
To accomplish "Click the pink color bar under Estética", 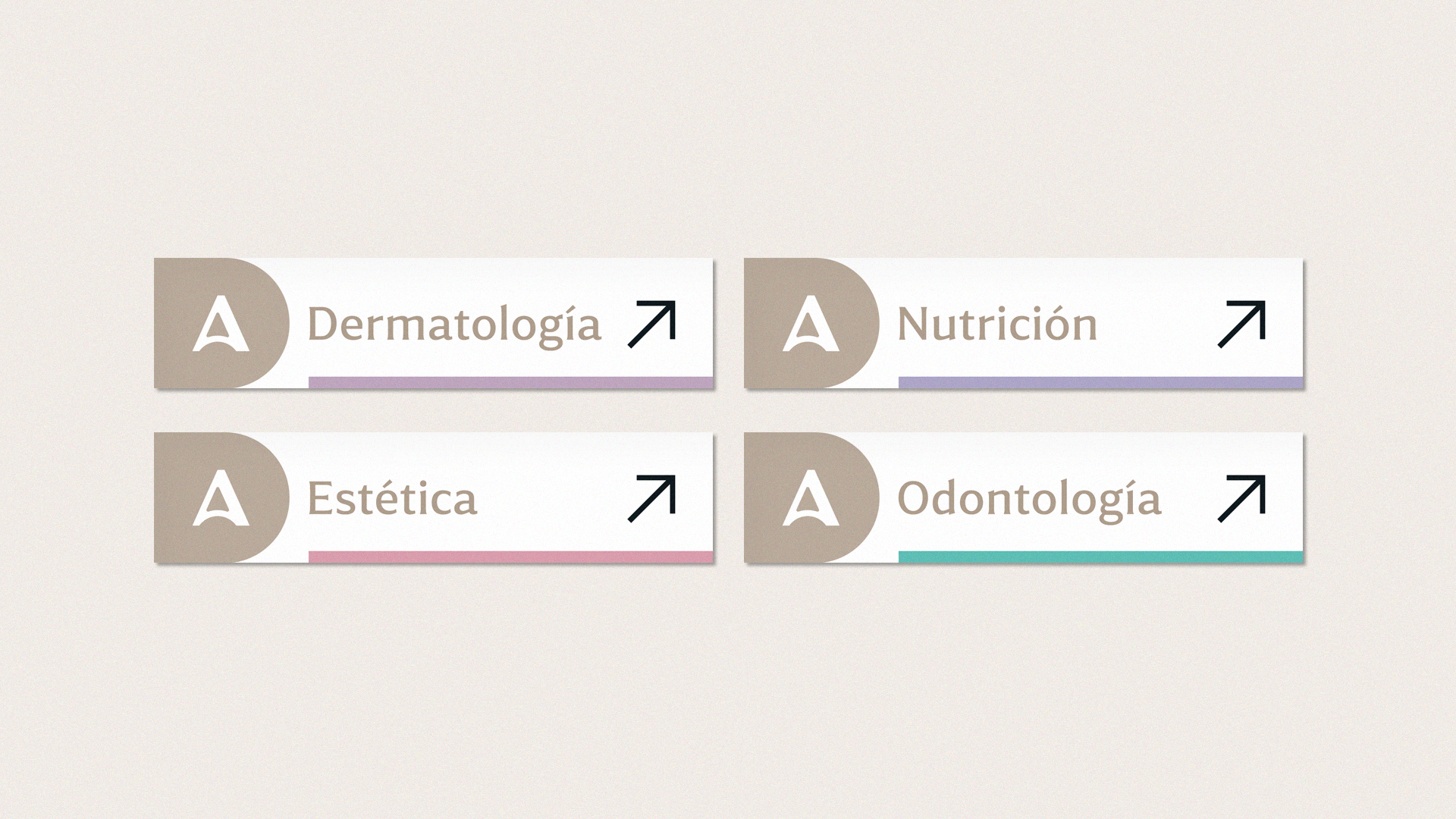I will [x=510, y=557].
